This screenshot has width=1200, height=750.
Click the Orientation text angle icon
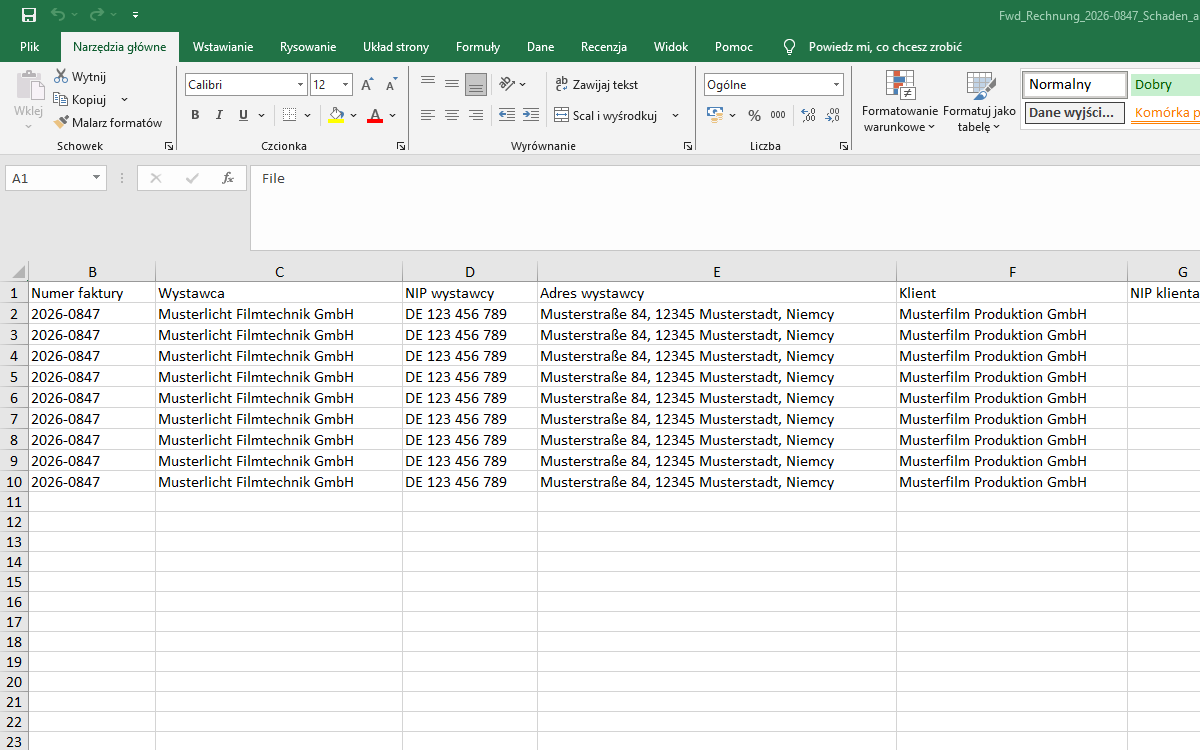[x=508, y=84]
